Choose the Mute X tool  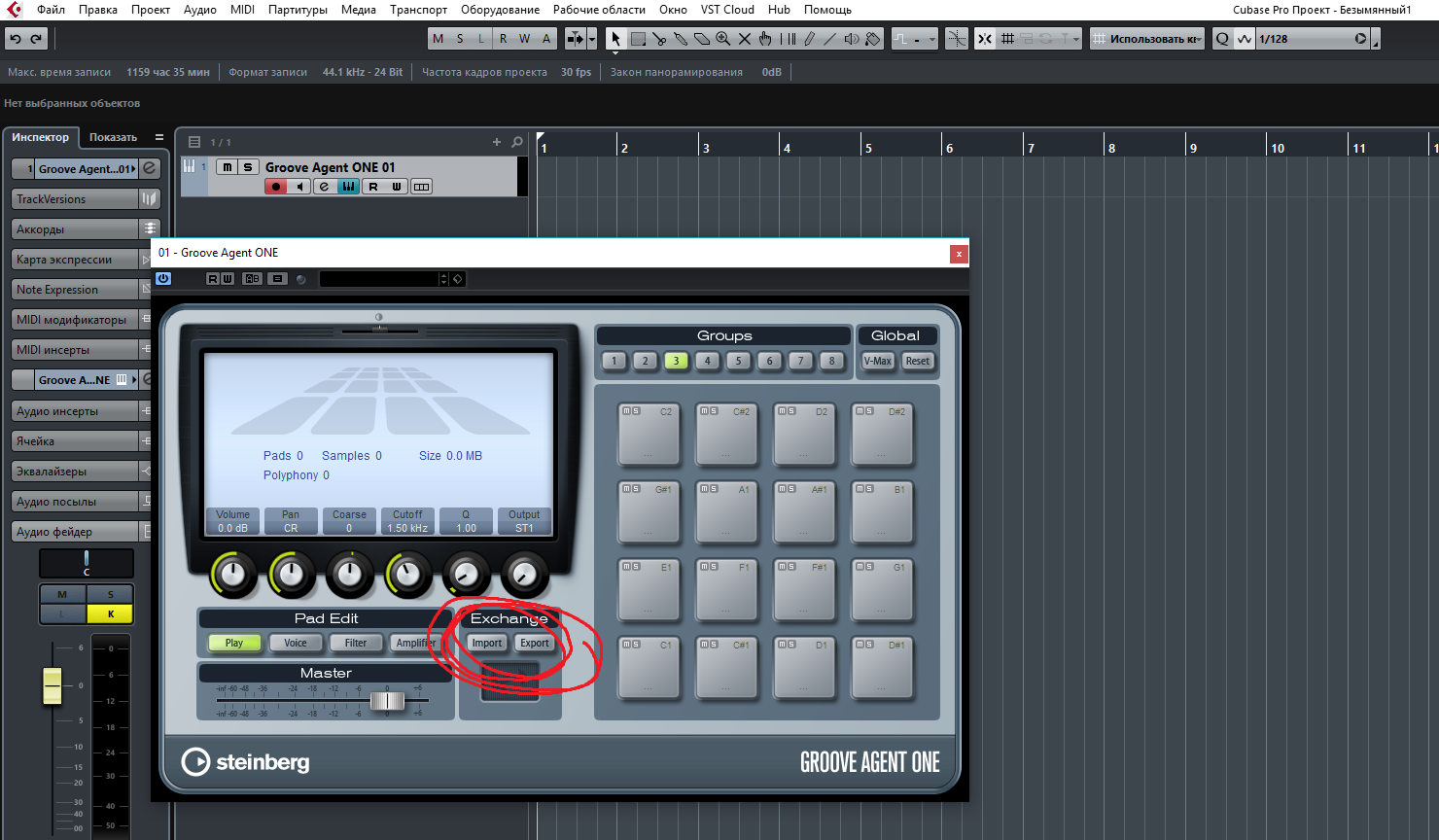(745, 39)
